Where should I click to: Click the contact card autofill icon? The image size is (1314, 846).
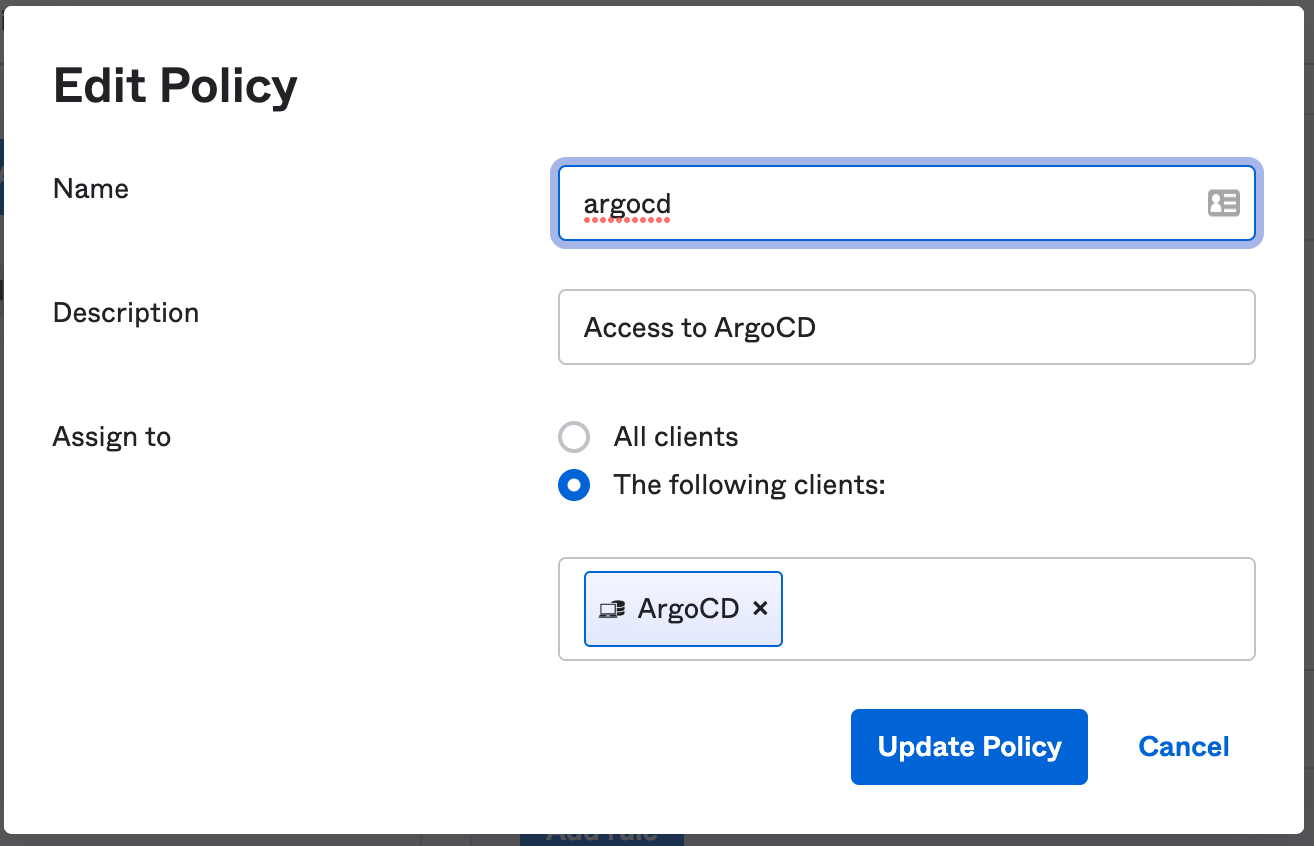coord(1223,204)
